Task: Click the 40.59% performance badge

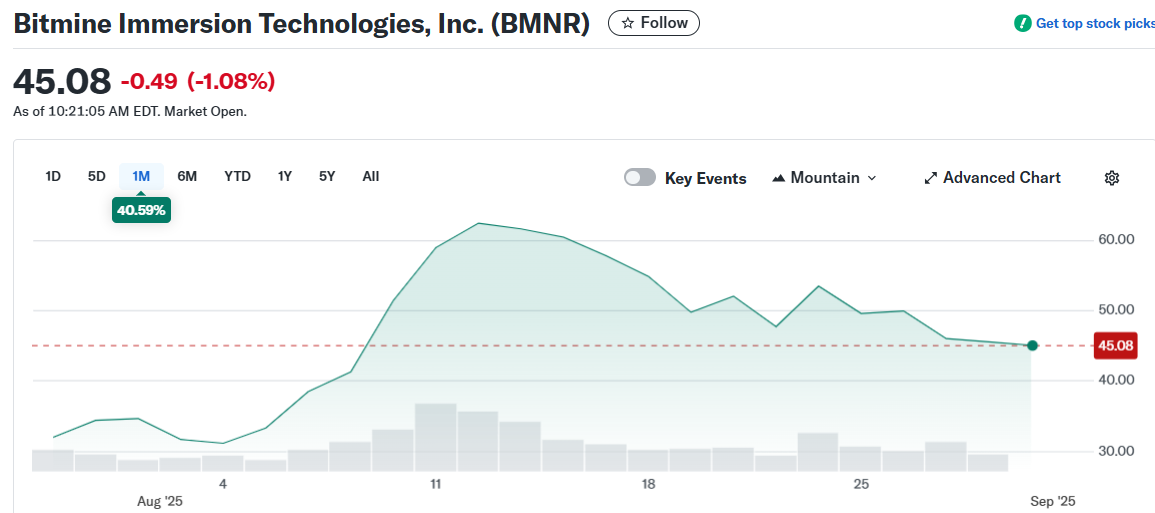Action: [x=141, y=210]
